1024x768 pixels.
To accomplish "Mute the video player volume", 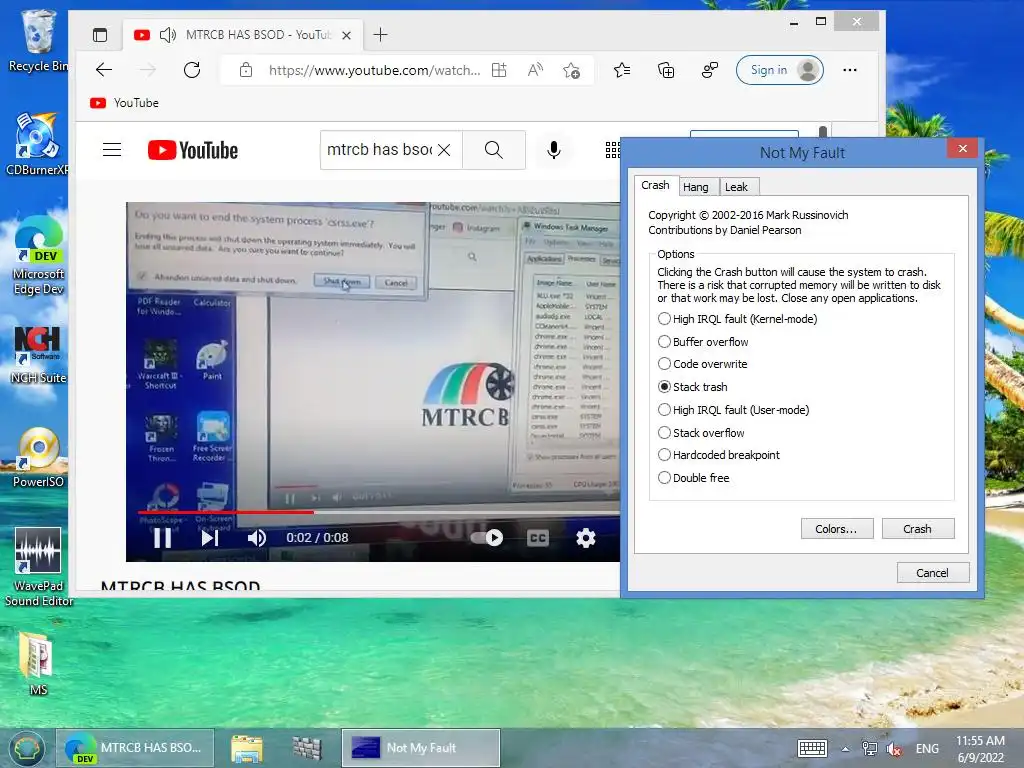I will click(x=257, y=537).
